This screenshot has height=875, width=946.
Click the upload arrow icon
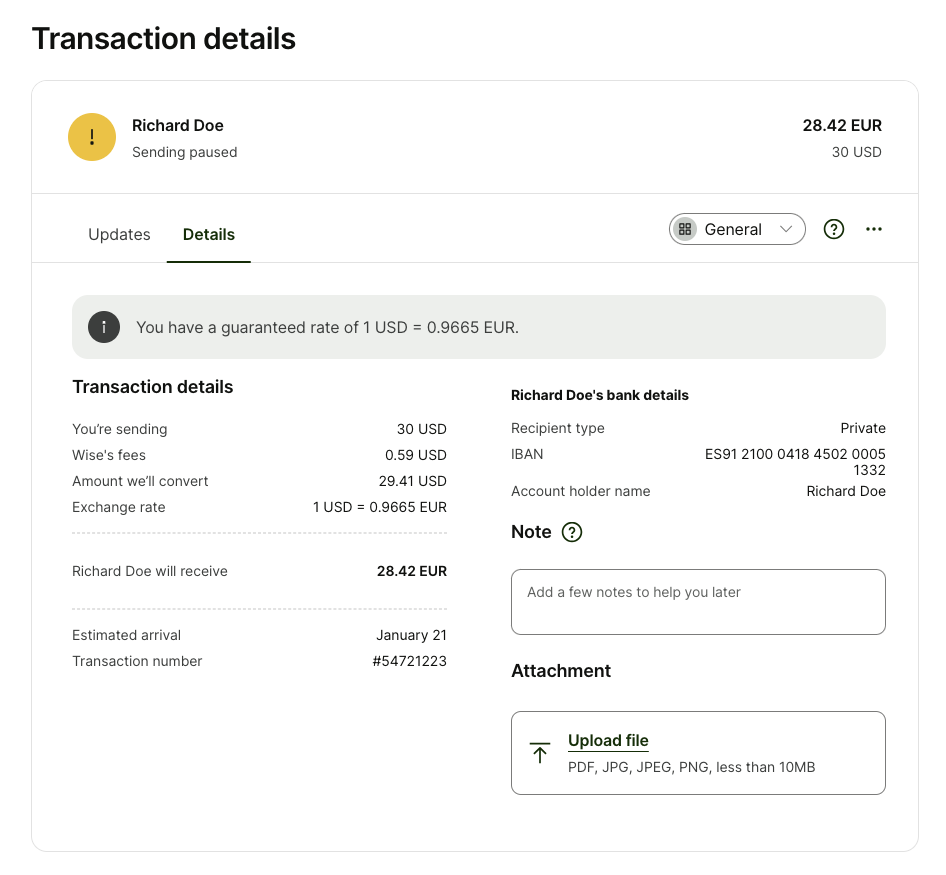tap(540, 751)
